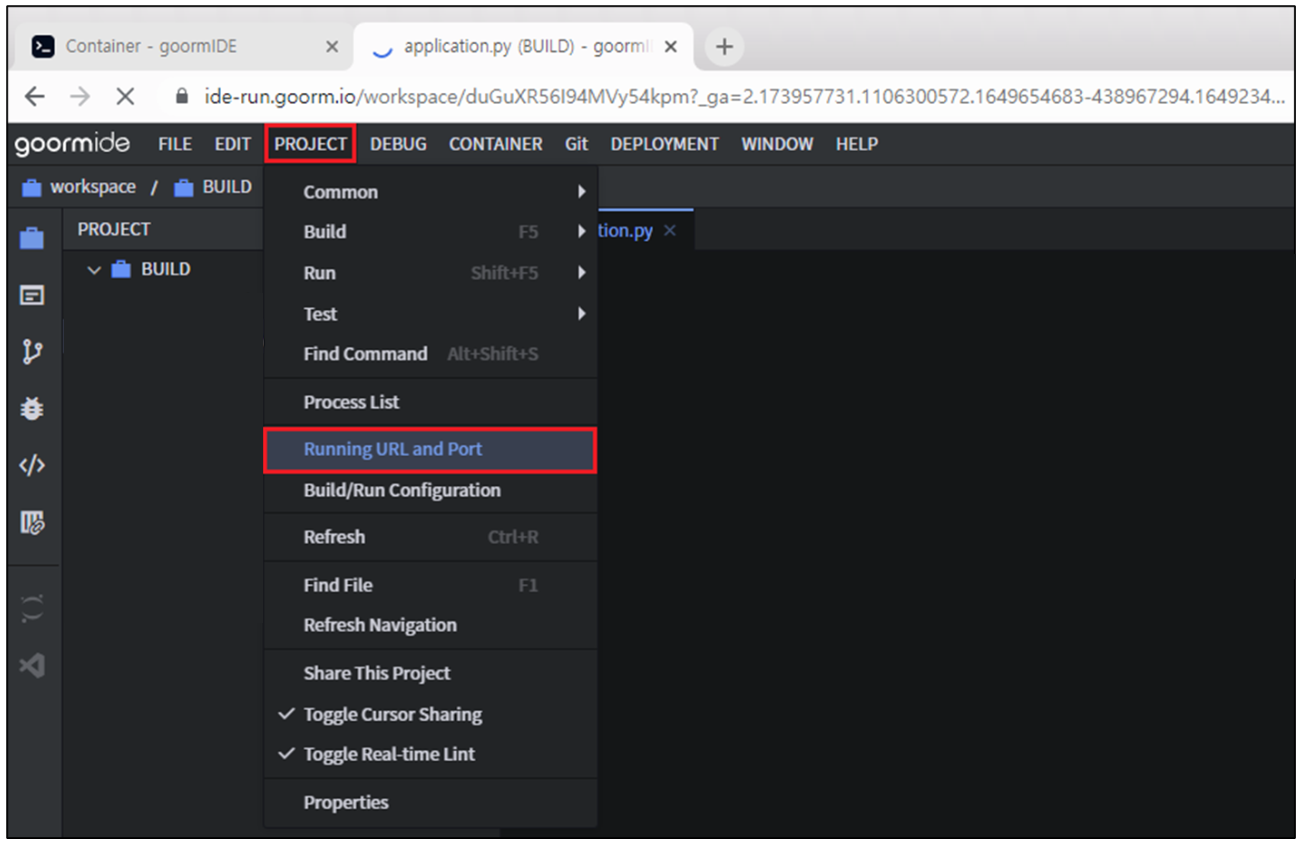Select Process List menu item
This screenshot has width=1305, height=847.
(x=430, y=402)
